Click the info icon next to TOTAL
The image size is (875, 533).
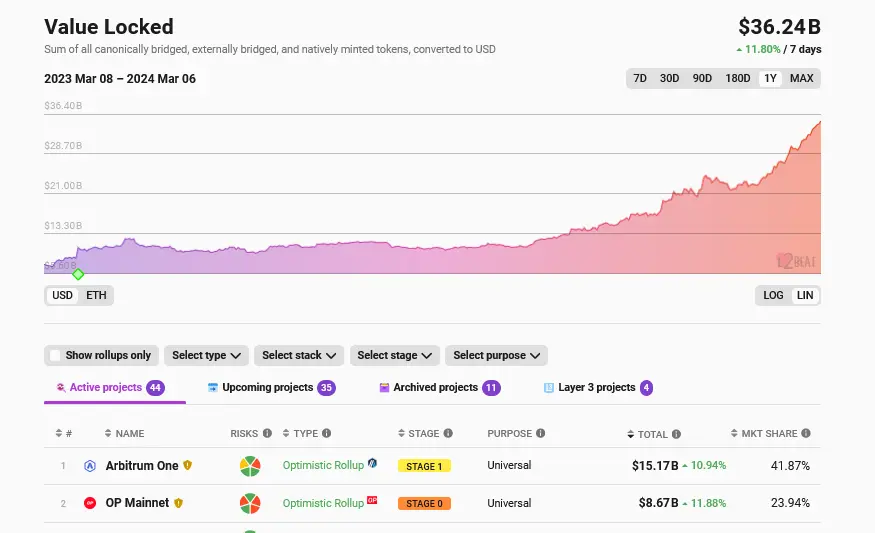(677, 434)
